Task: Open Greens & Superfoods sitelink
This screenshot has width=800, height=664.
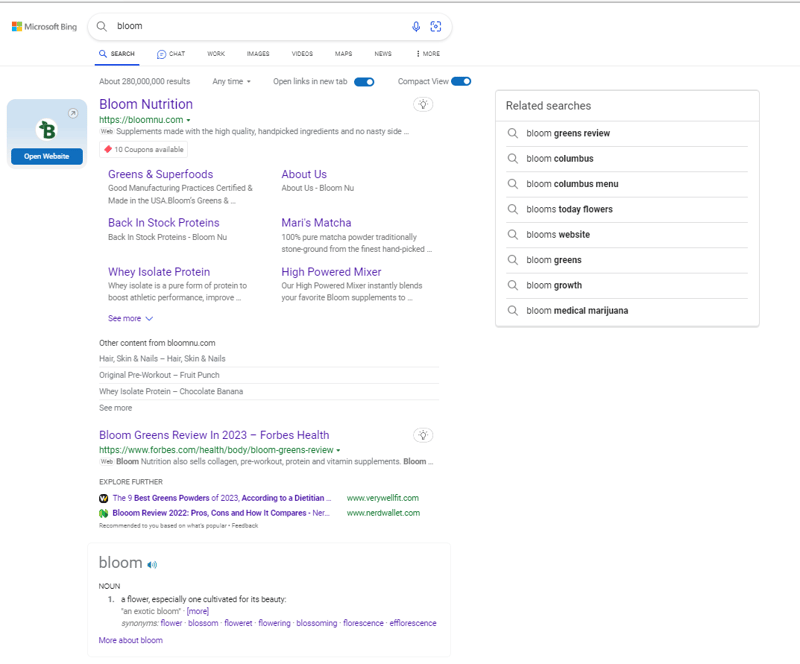Action: tap(161, 174)
